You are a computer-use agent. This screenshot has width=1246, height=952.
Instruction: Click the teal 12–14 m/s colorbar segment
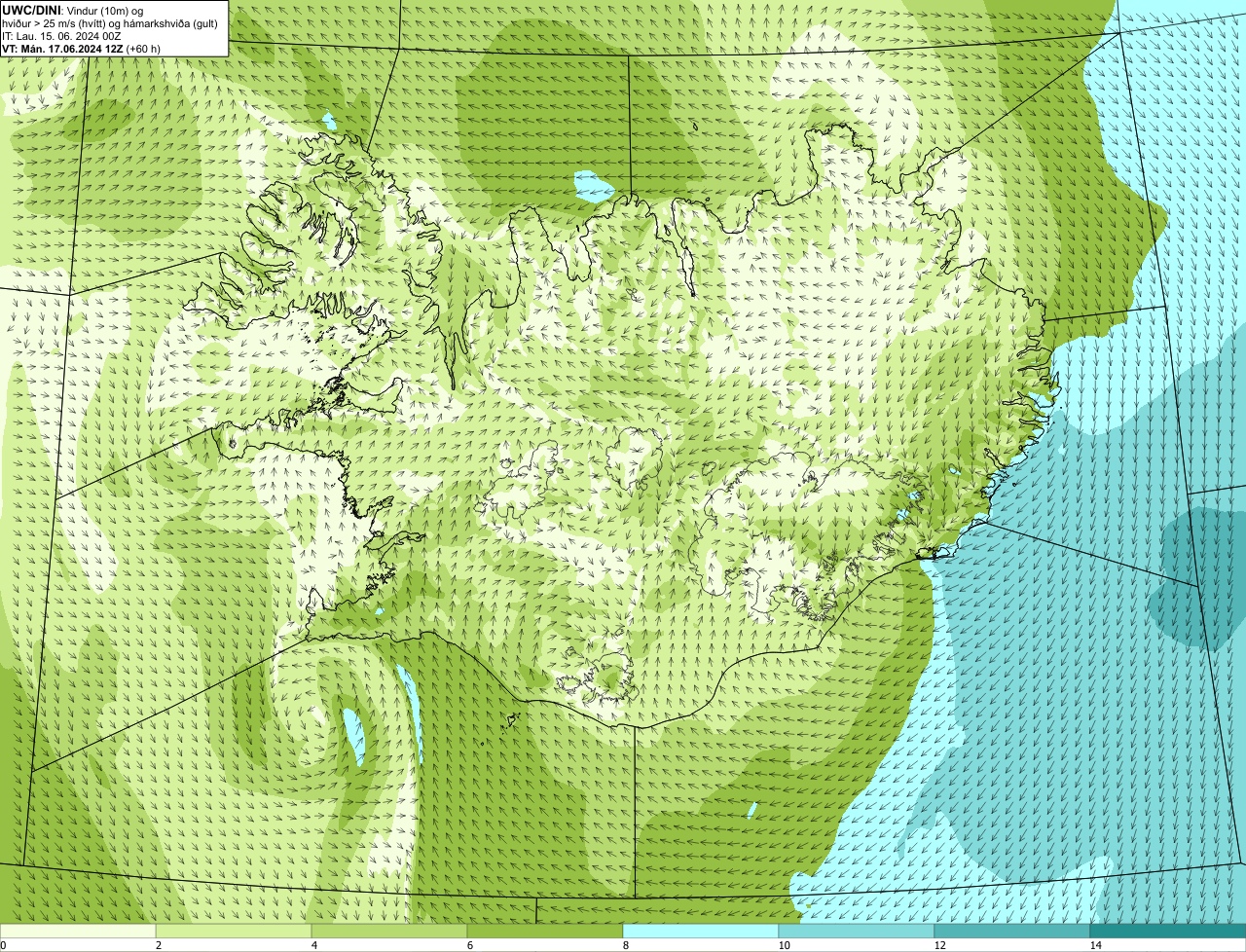point(1012,931)
